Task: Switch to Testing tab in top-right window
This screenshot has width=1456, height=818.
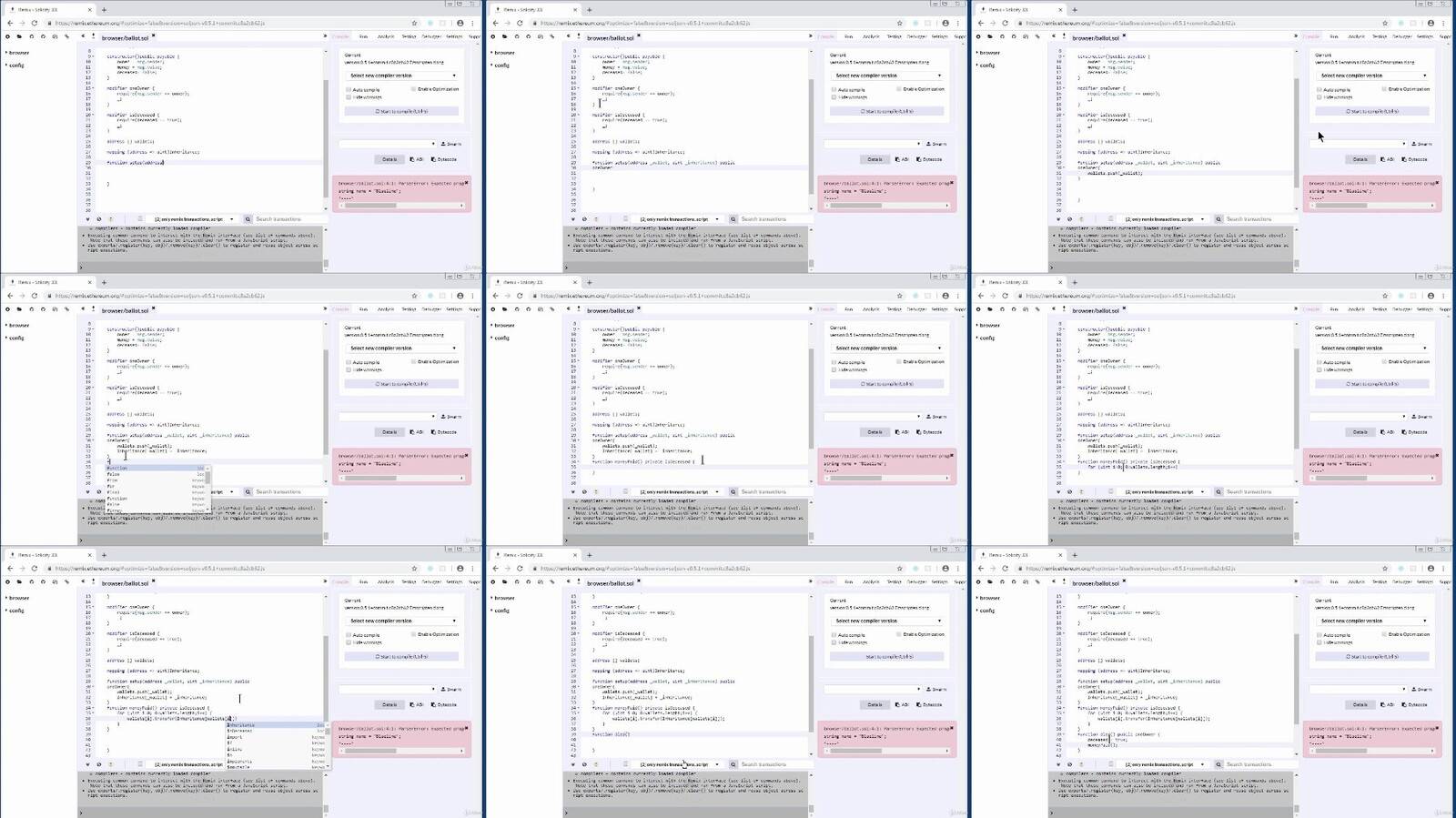Action: (x=1380, y=36)
